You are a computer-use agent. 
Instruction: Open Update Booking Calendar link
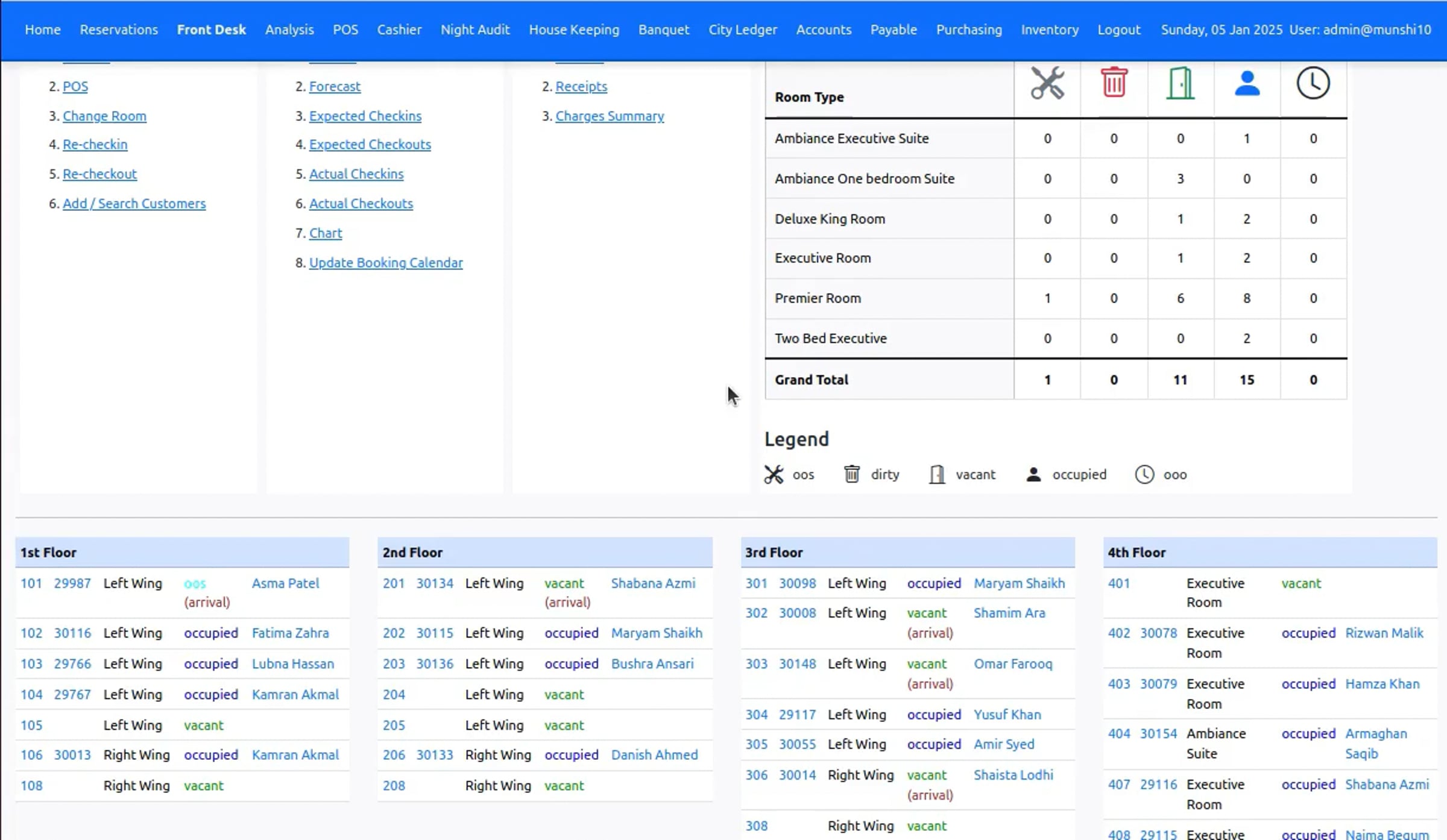tap(386, 263)
